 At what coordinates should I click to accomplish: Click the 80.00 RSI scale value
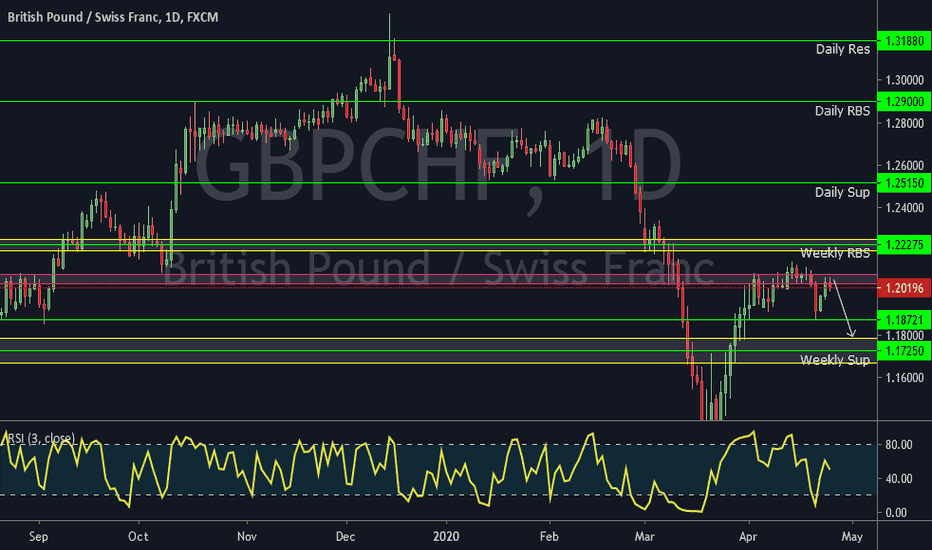pyautogui.click(x=898, y=445)
